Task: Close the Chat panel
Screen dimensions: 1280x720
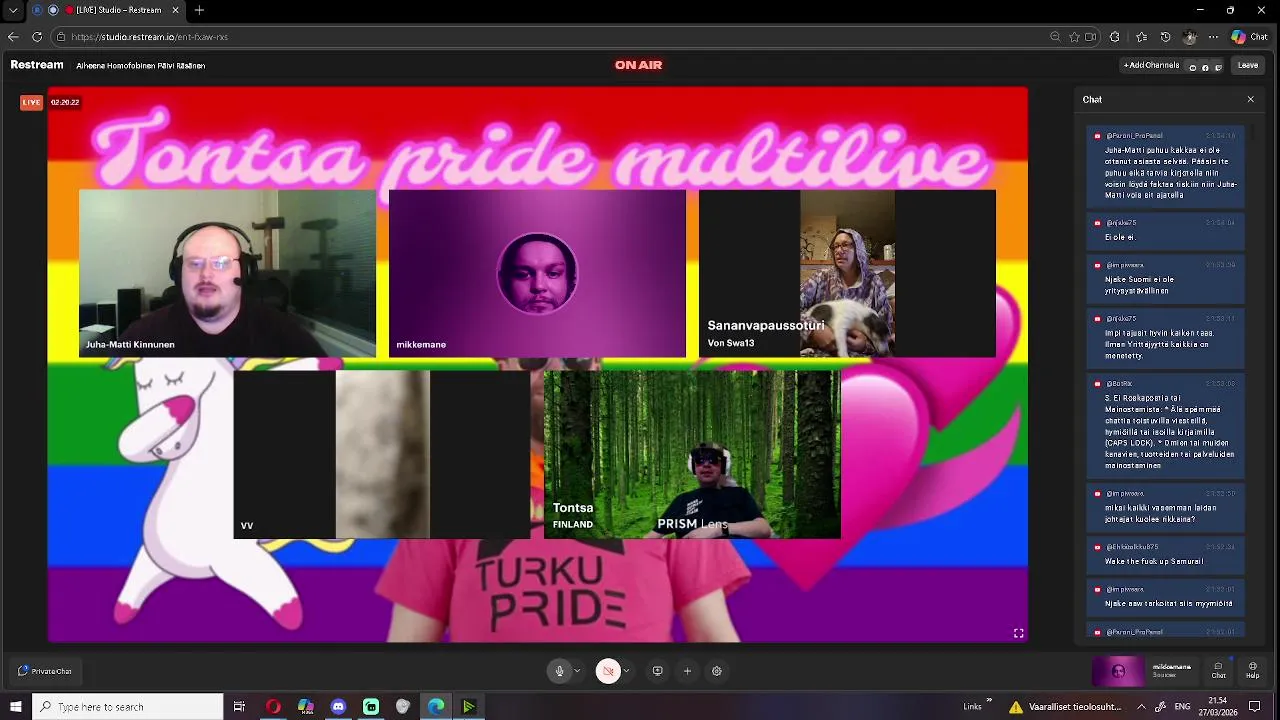Action: (x=1250, y=99)
